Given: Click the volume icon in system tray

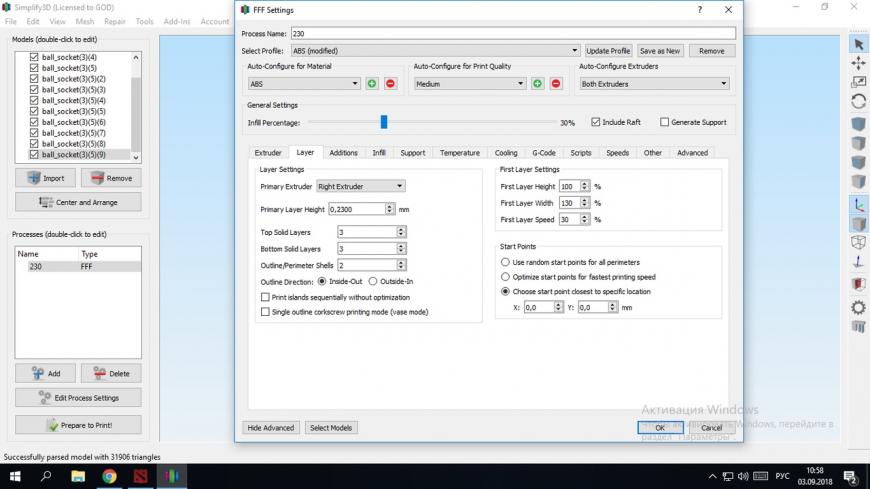Looking at the screenshot, I should pos(743,476).
